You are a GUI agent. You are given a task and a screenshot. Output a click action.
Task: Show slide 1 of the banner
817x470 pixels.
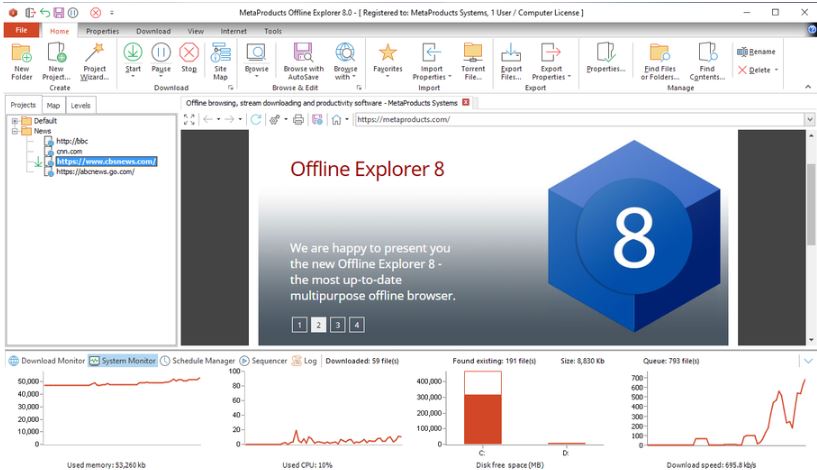299,325
